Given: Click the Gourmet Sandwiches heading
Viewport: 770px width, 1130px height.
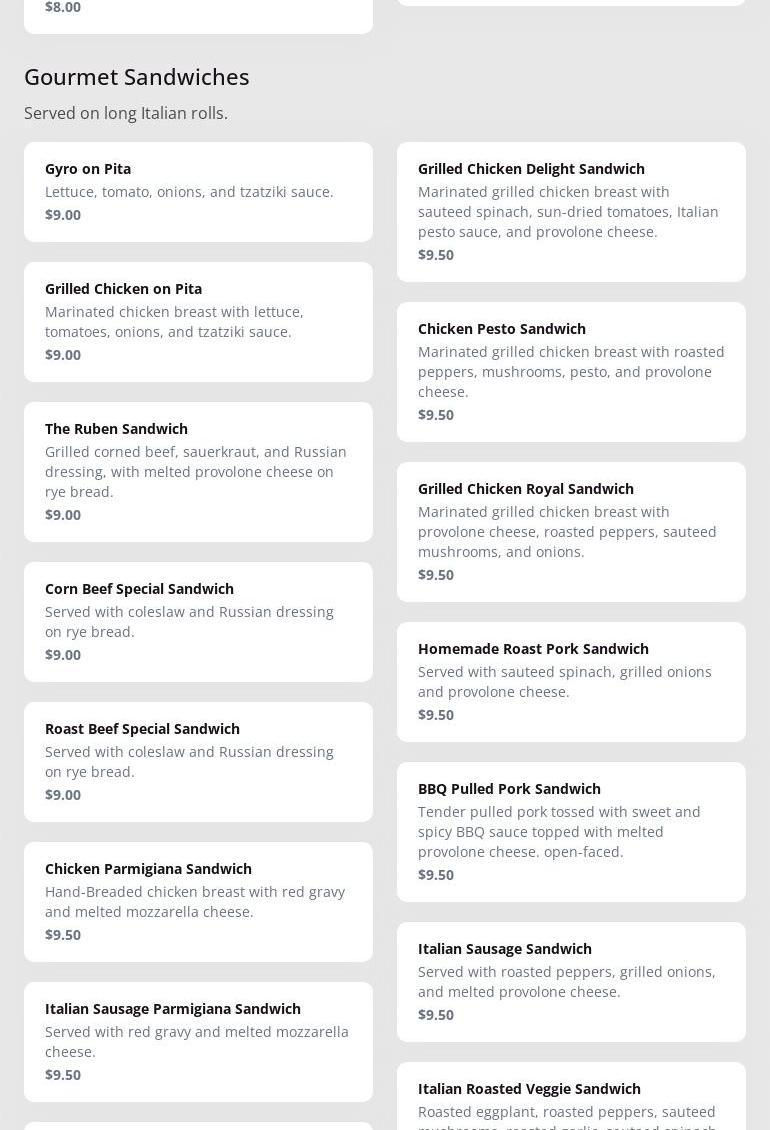Looking at the screenshot, I should pos(137,77).
